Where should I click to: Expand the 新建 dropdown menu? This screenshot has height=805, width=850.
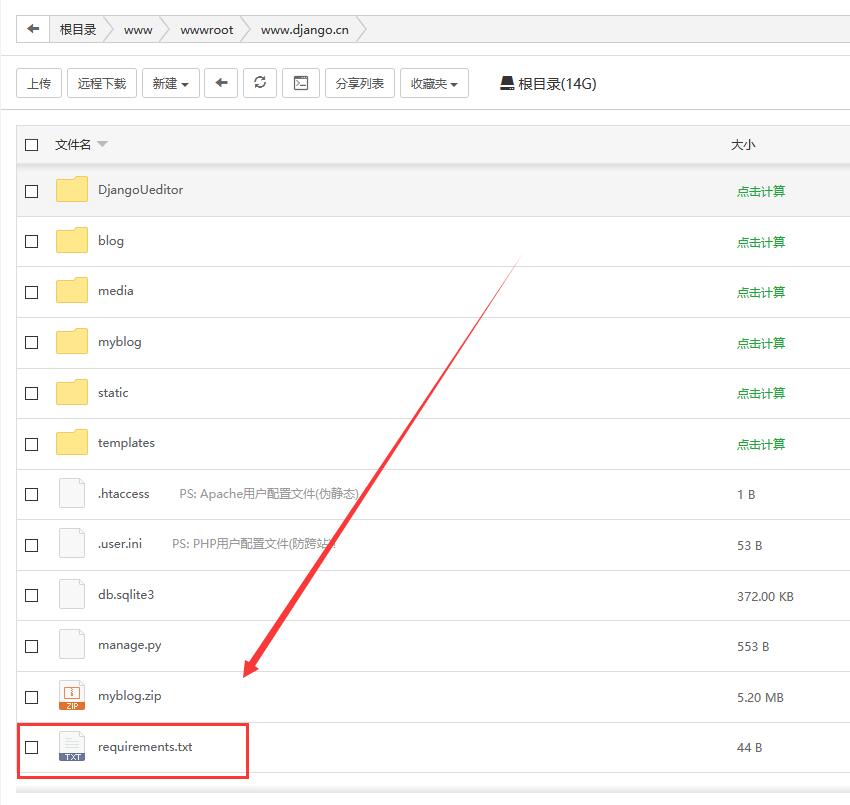coord(170,84)
